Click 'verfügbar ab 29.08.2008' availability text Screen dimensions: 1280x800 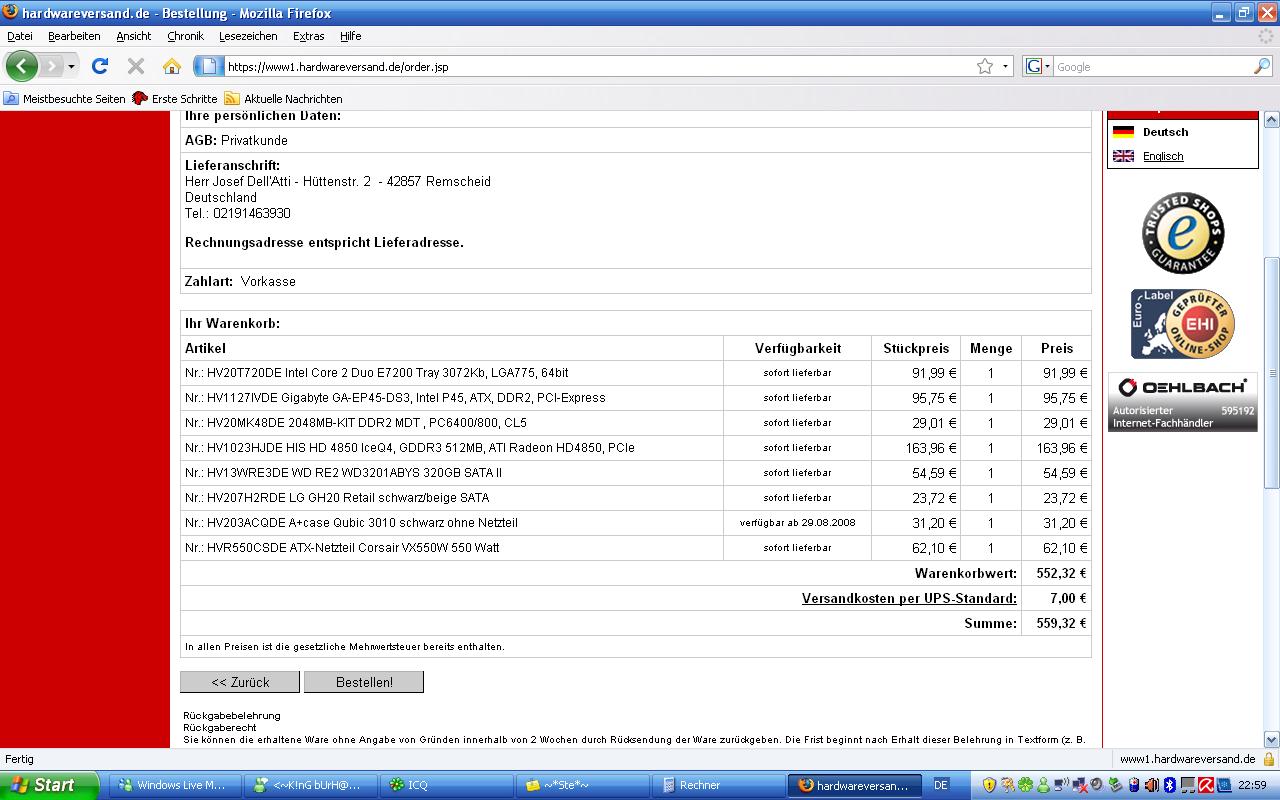click(x=797, y=523)
